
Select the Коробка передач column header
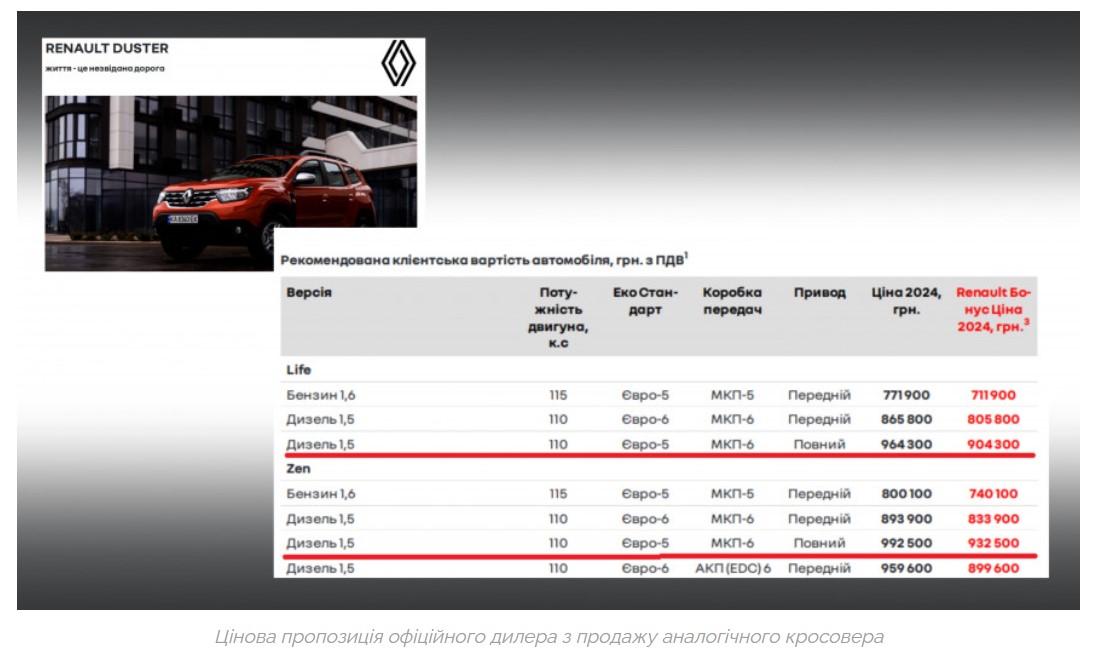732,301
